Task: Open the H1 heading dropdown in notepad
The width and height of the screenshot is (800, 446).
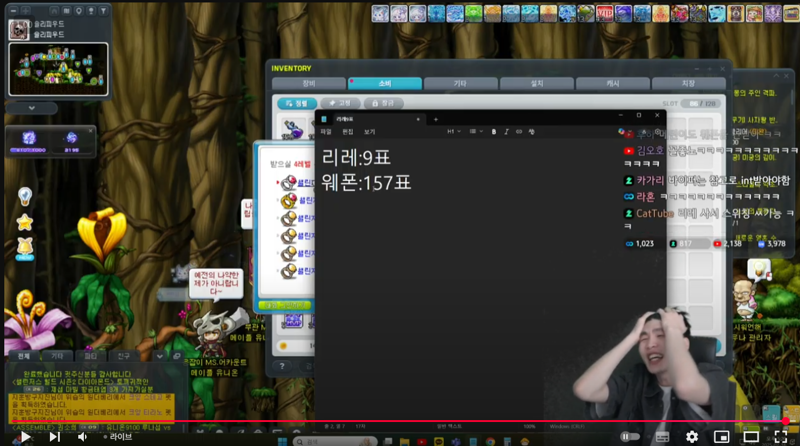Action: pos(453,132)
